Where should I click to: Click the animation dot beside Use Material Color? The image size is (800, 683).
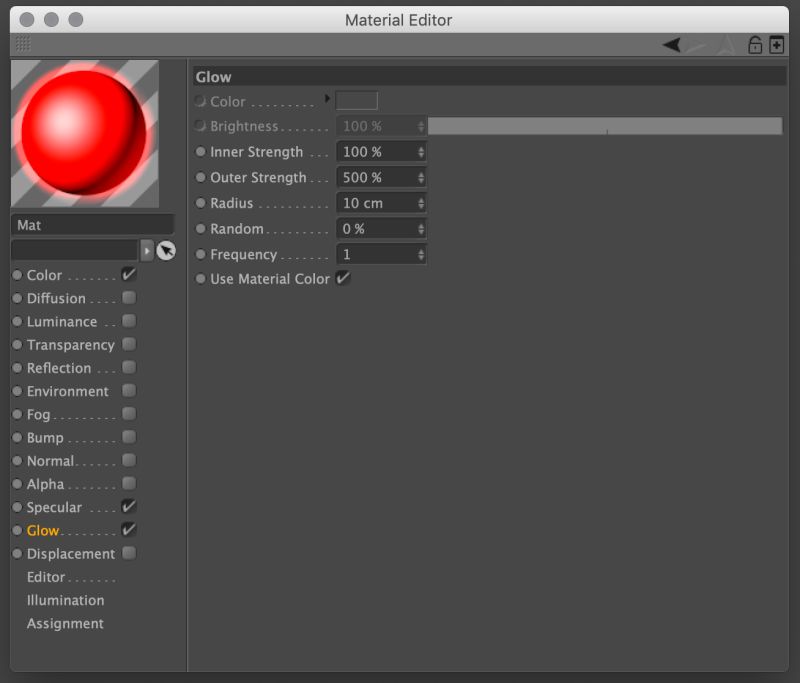point(201,279)
